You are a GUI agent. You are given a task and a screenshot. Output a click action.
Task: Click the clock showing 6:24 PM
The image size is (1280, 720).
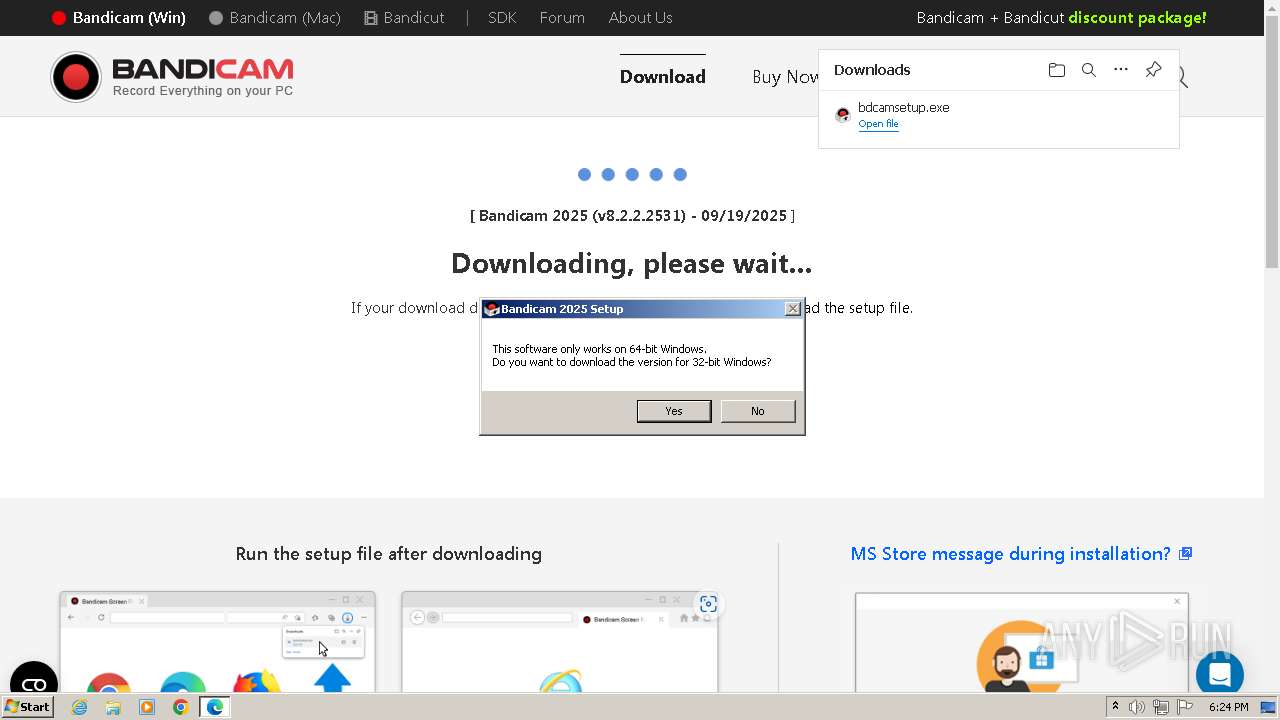pyautogui.click(x=1228, y=707)
